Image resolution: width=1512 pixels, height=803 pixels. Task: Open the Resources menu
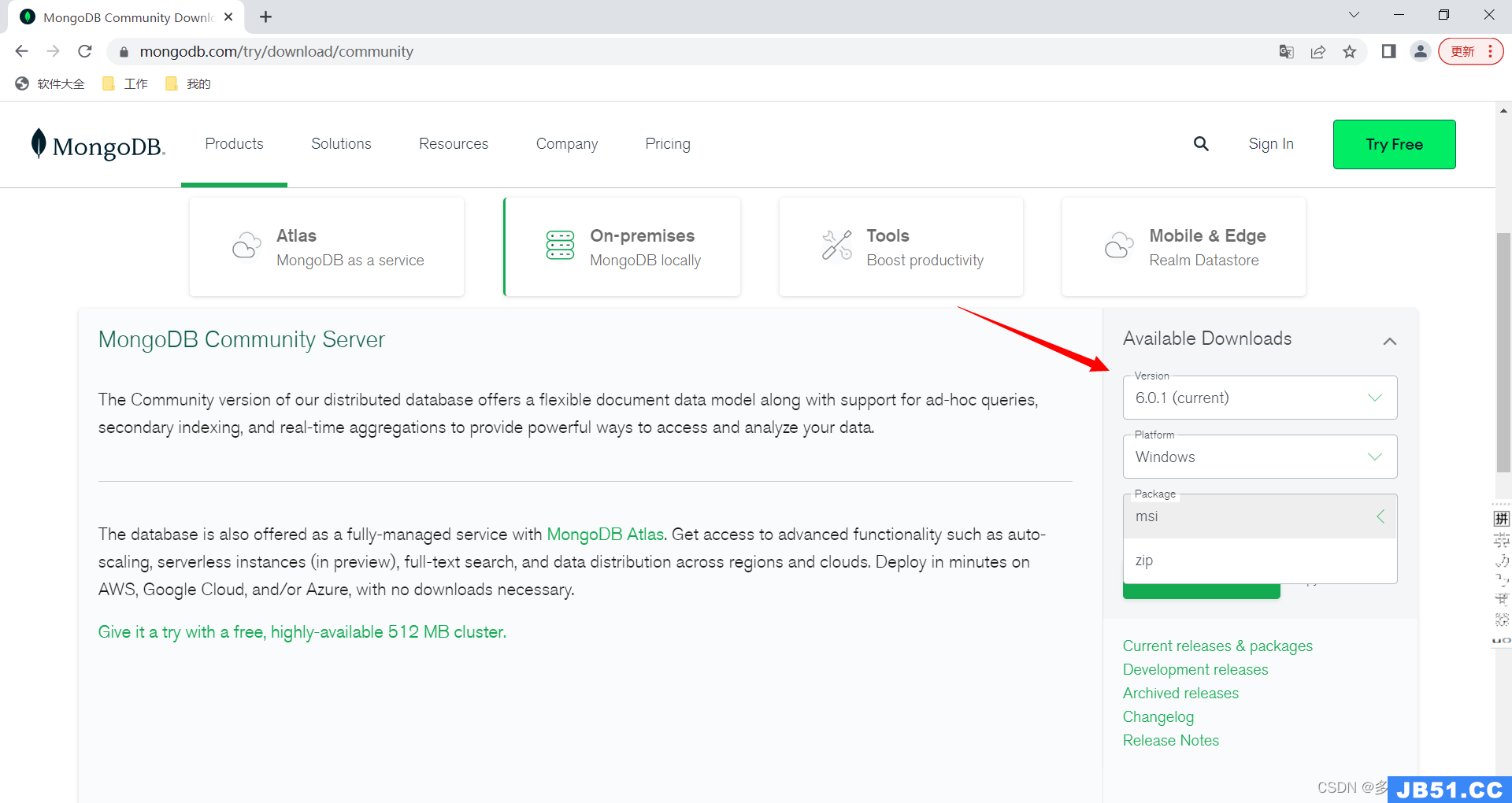pos(454,144)
